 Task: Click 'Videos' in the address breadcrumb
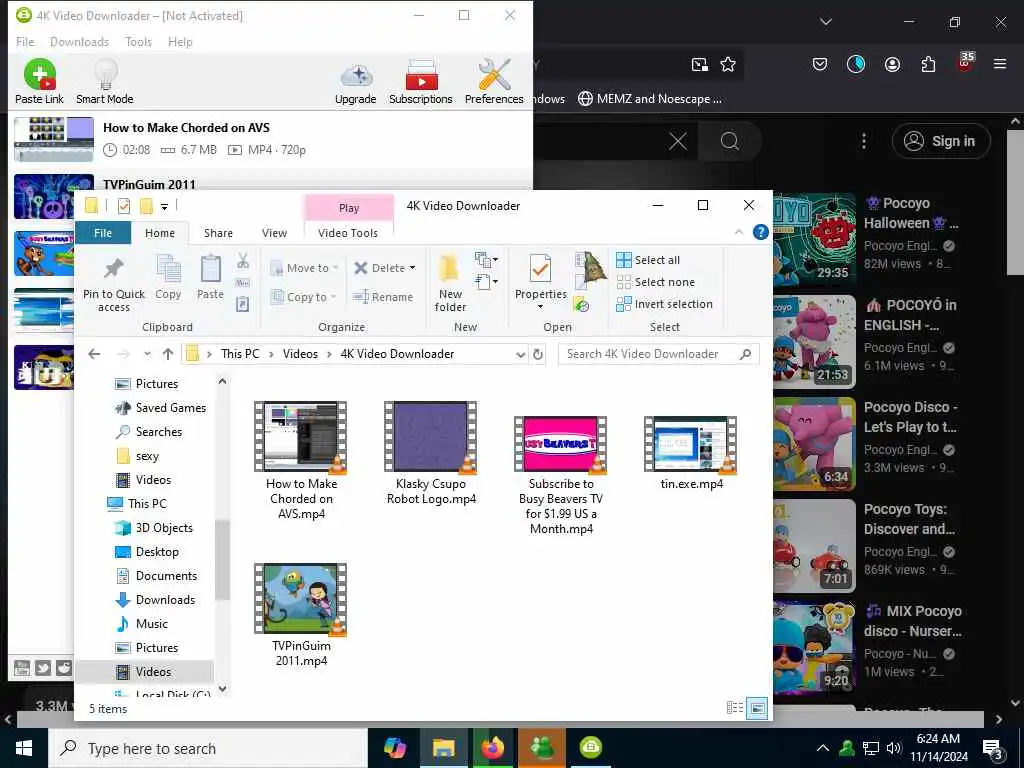[300, 354]
